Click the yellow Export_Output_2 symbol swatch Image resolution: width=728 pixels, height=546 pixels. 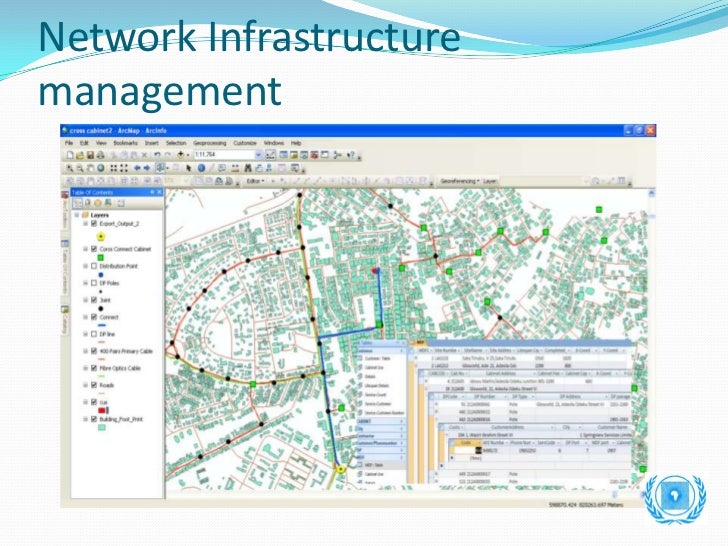101,237
